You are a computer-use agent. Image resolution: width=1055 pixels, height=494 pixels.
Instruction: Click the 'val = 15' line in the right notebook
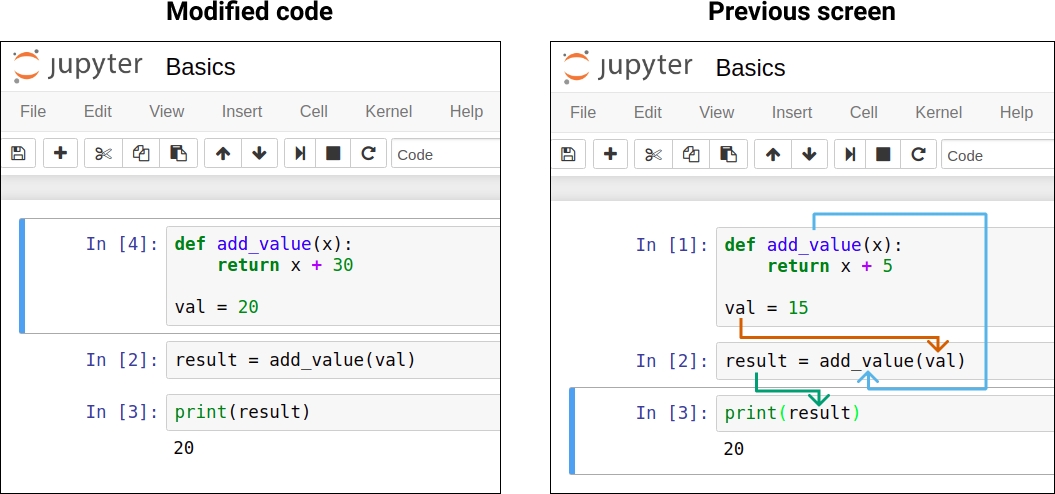(x=766, y=308)
